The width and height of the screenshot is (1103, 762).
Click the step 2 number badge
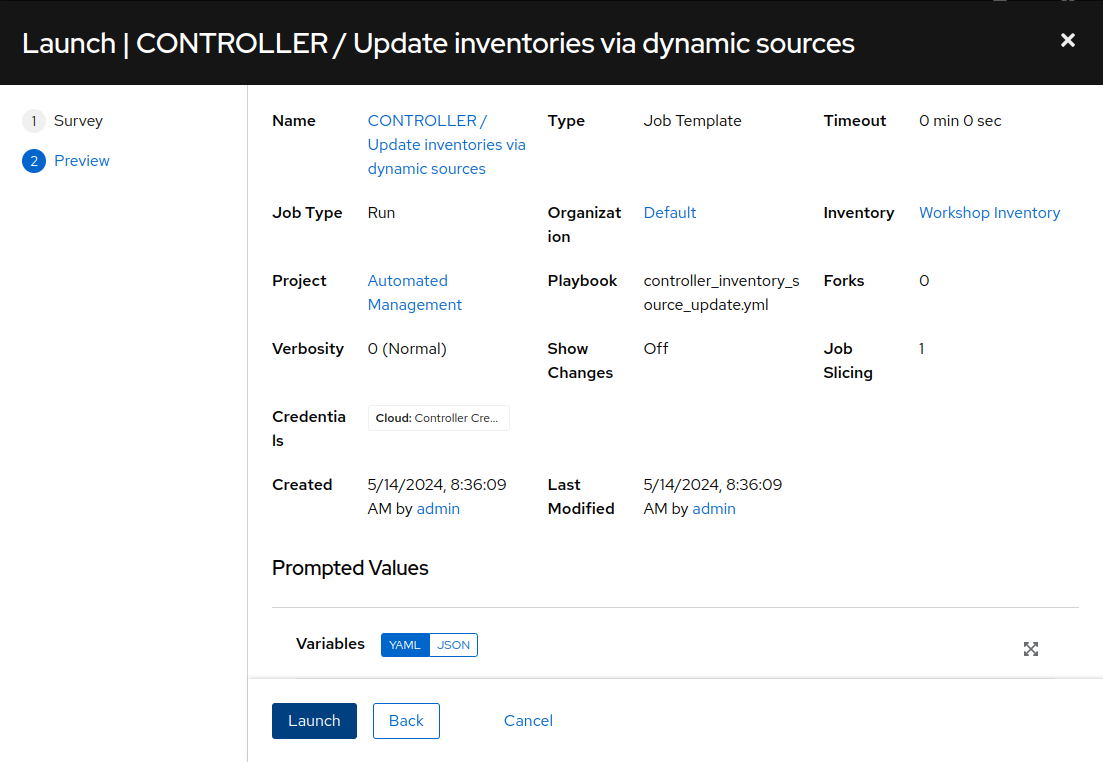(x=34, y=161)
